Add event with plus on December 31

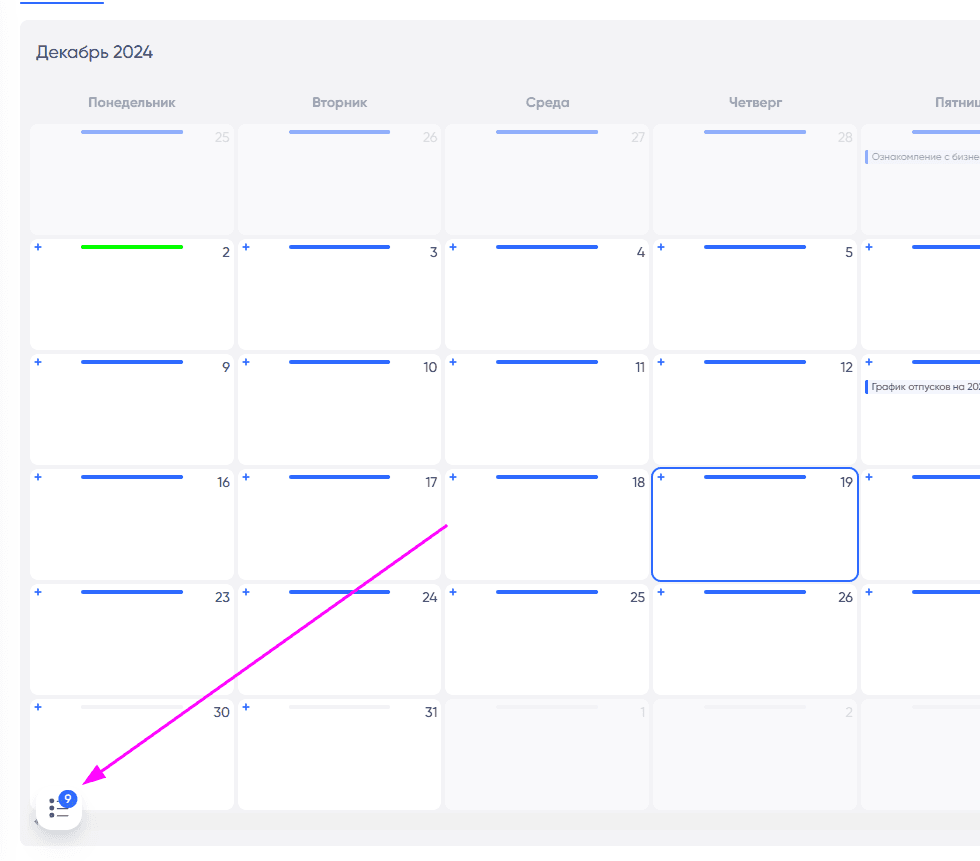tap(246, 707)
